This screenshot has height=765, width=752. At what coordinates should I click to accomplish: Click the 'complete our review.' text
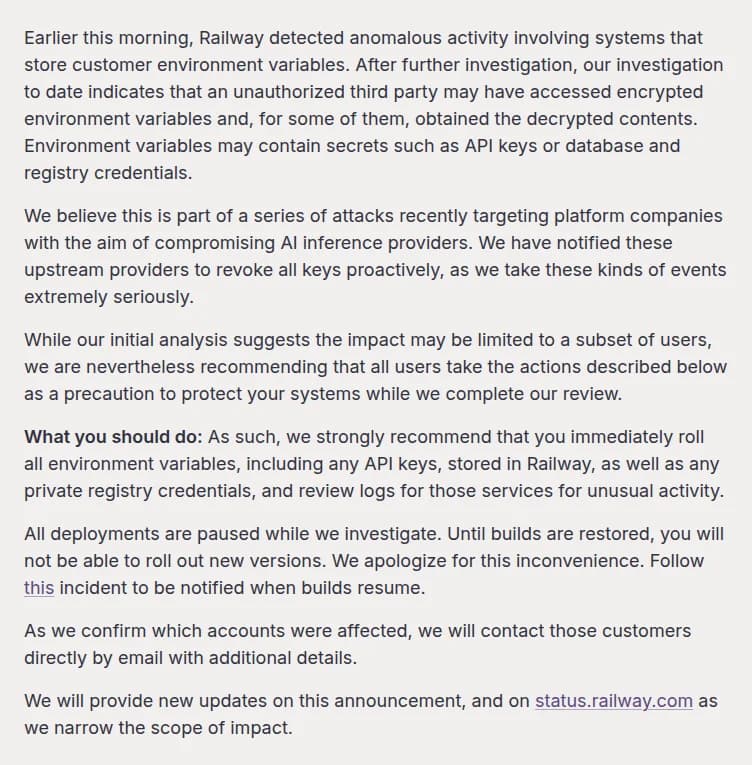[534, 394]
